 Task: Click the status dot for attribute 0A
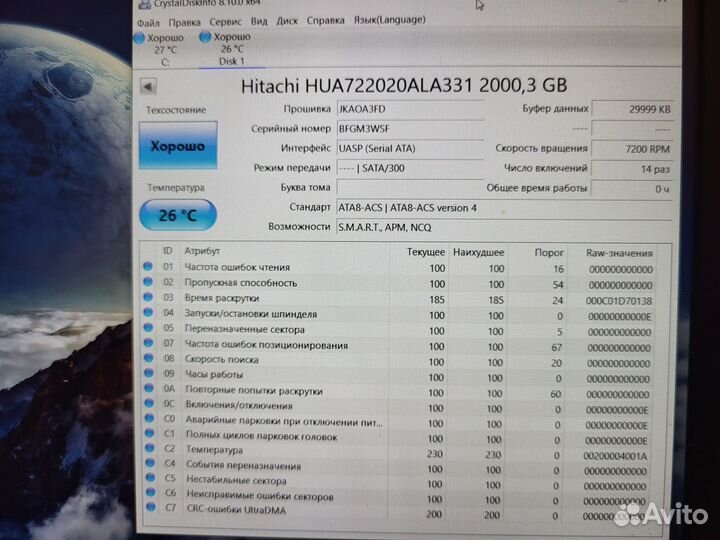click(149, 388)
